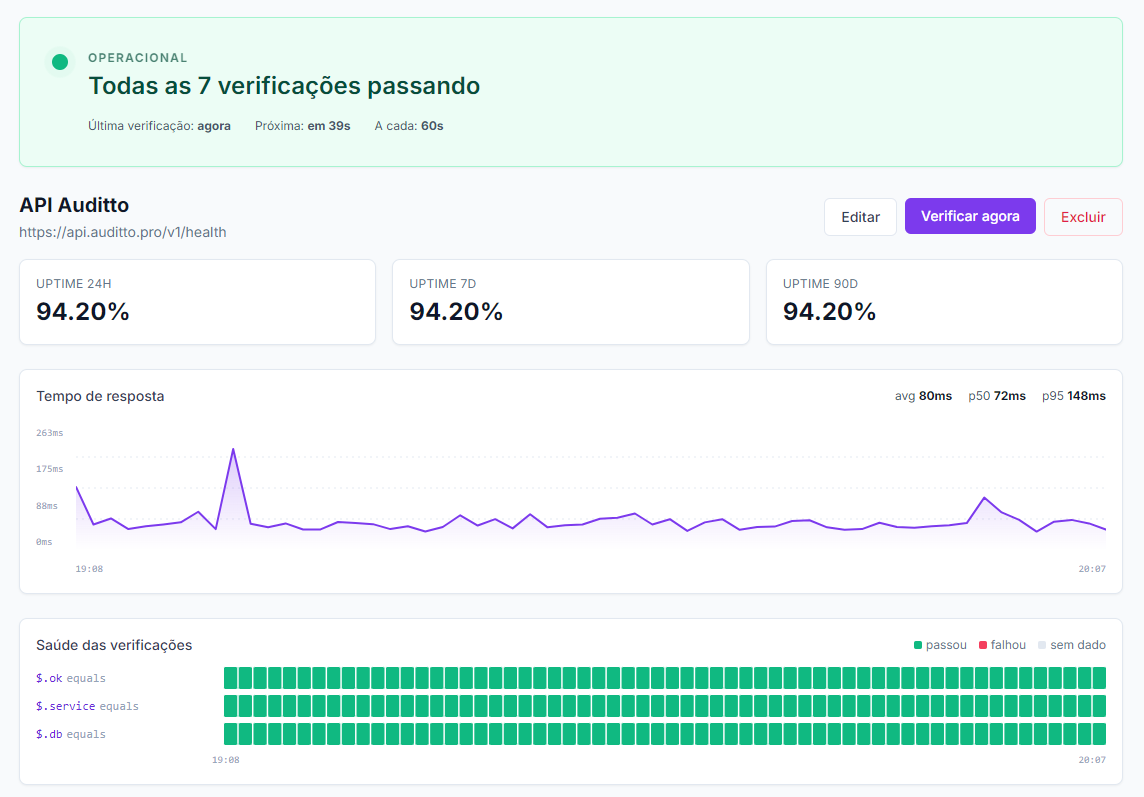Select the API Auditto heading
The height and width of the screenshot is (797, 1144).
click(x=74, y=205)
